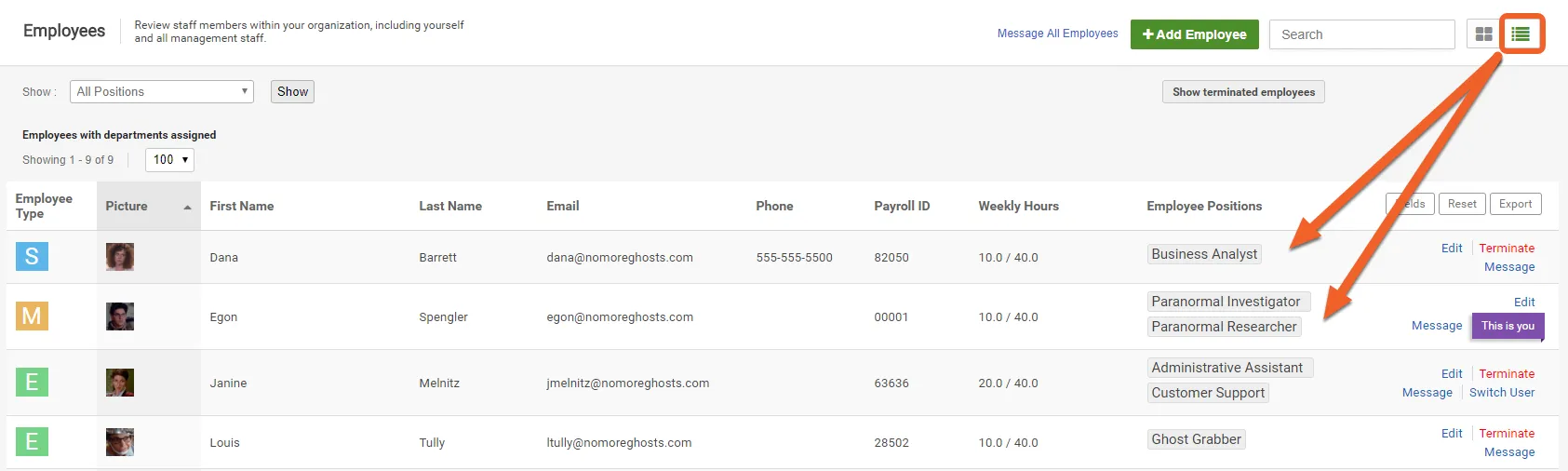Edit Louis Tully's record
This screenshot has width=1568, height=471.
point(1452,433)
